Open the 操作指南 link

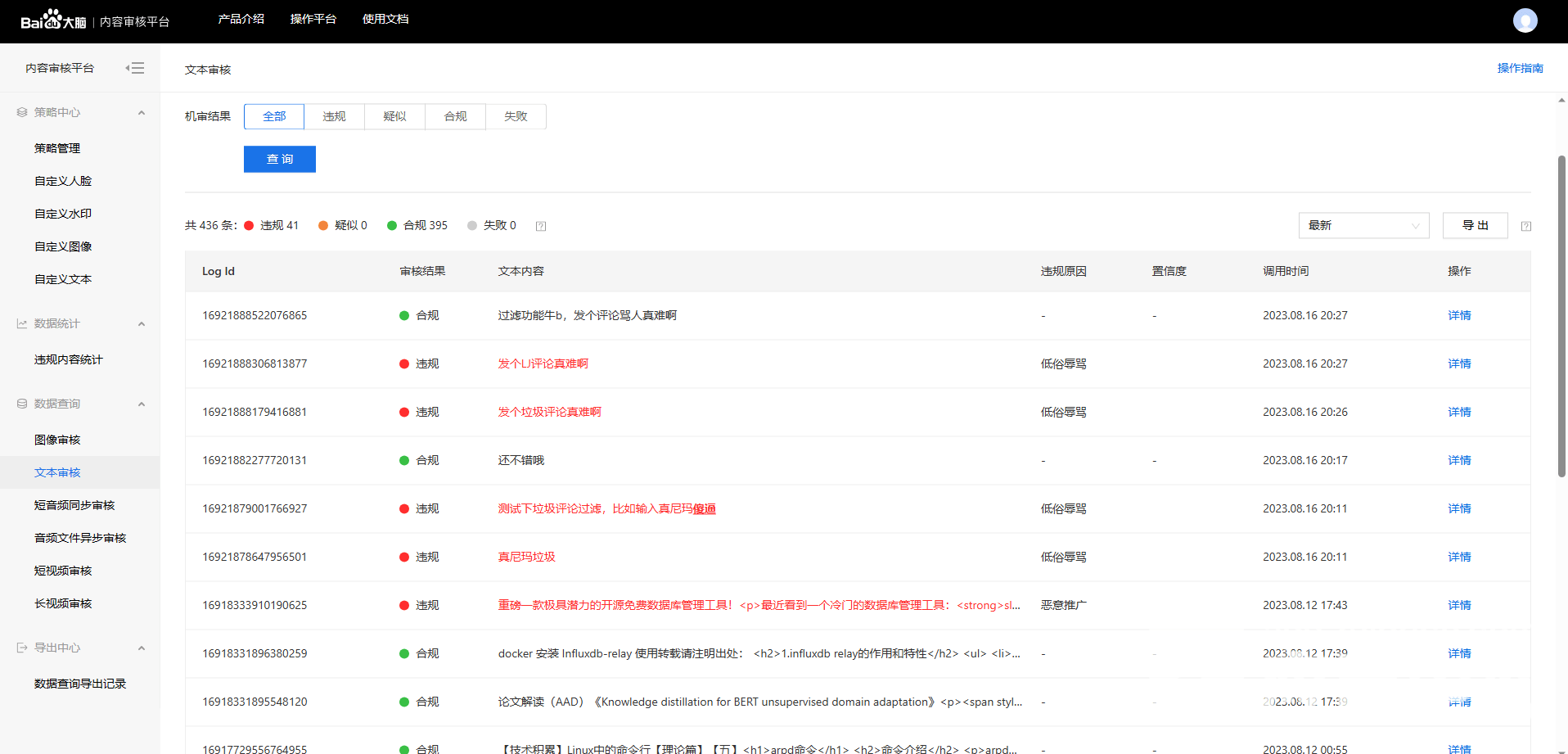(x=1520, y=68)
